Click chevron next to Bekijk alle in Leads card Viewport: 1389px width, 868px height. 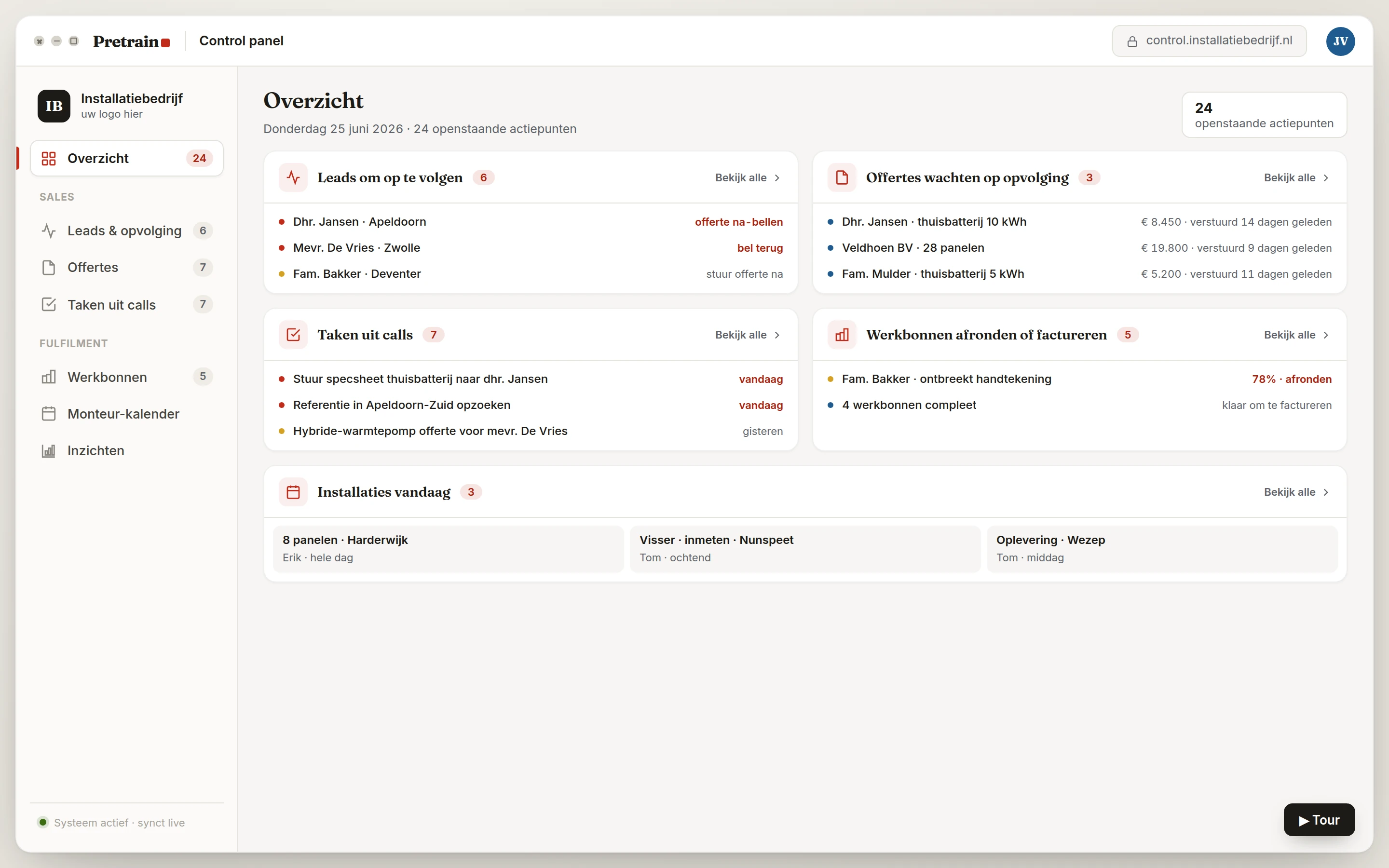[x=777, y=178]
